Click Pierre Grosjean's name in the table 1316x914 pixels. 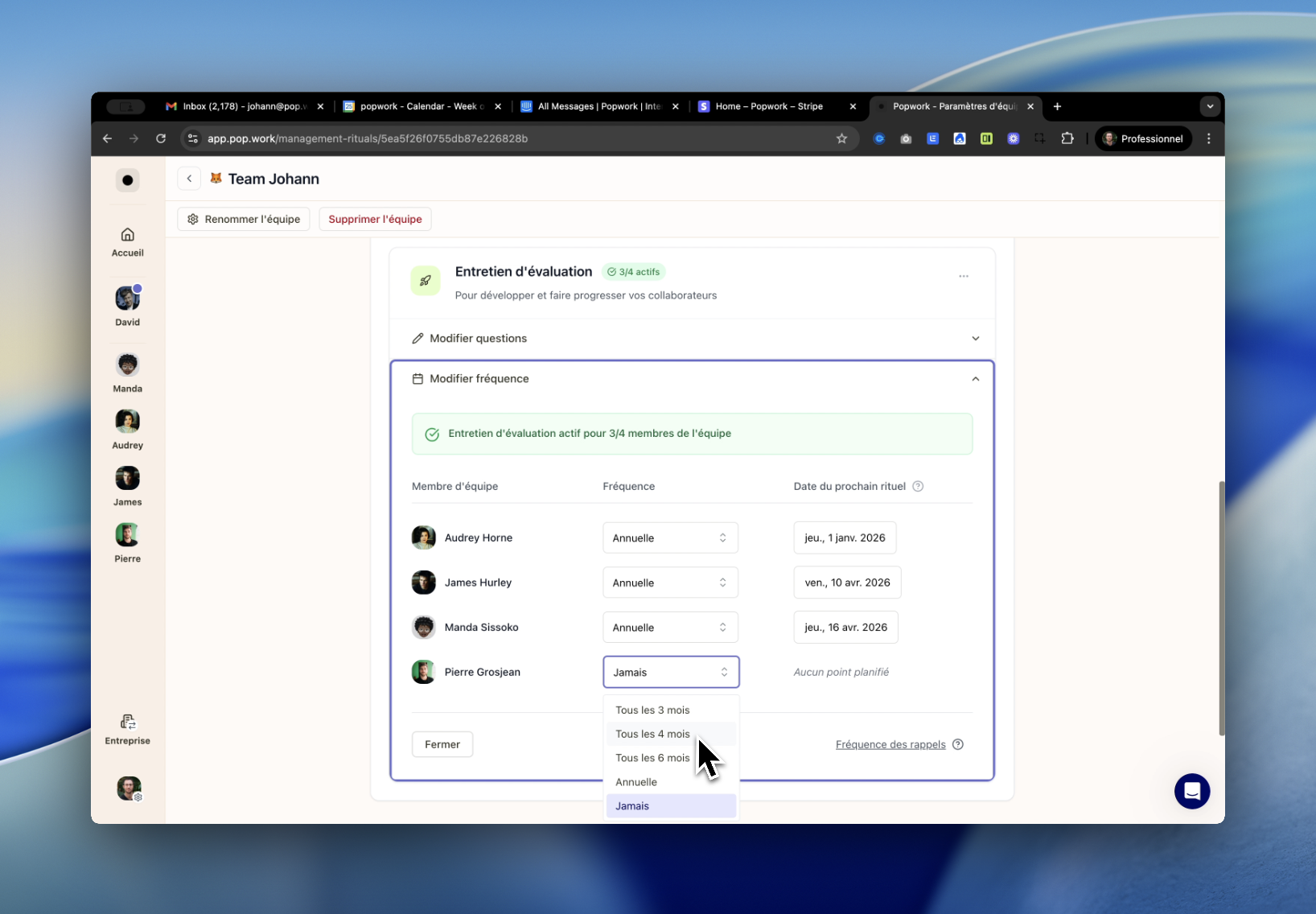[x=483, y=672]
